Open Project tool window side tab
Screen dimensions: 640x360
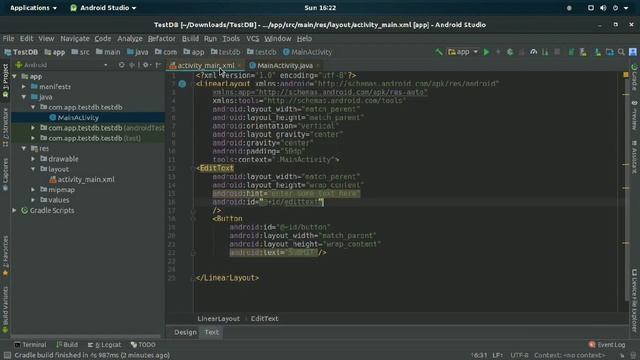point(5,81)
